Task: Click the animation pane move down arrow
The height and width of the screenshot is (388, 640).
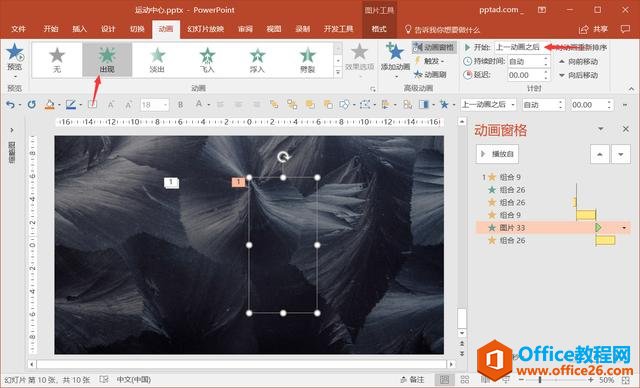Action: pyautogui.click(x=621, y=154)
